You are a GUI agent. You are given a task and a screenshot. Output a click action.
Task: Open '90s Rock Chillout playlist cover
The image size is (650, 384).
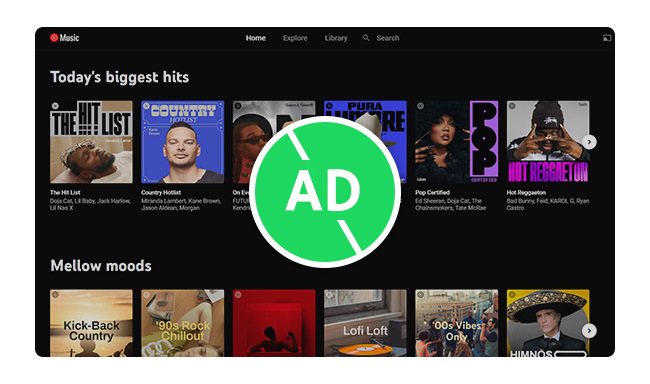182,323
